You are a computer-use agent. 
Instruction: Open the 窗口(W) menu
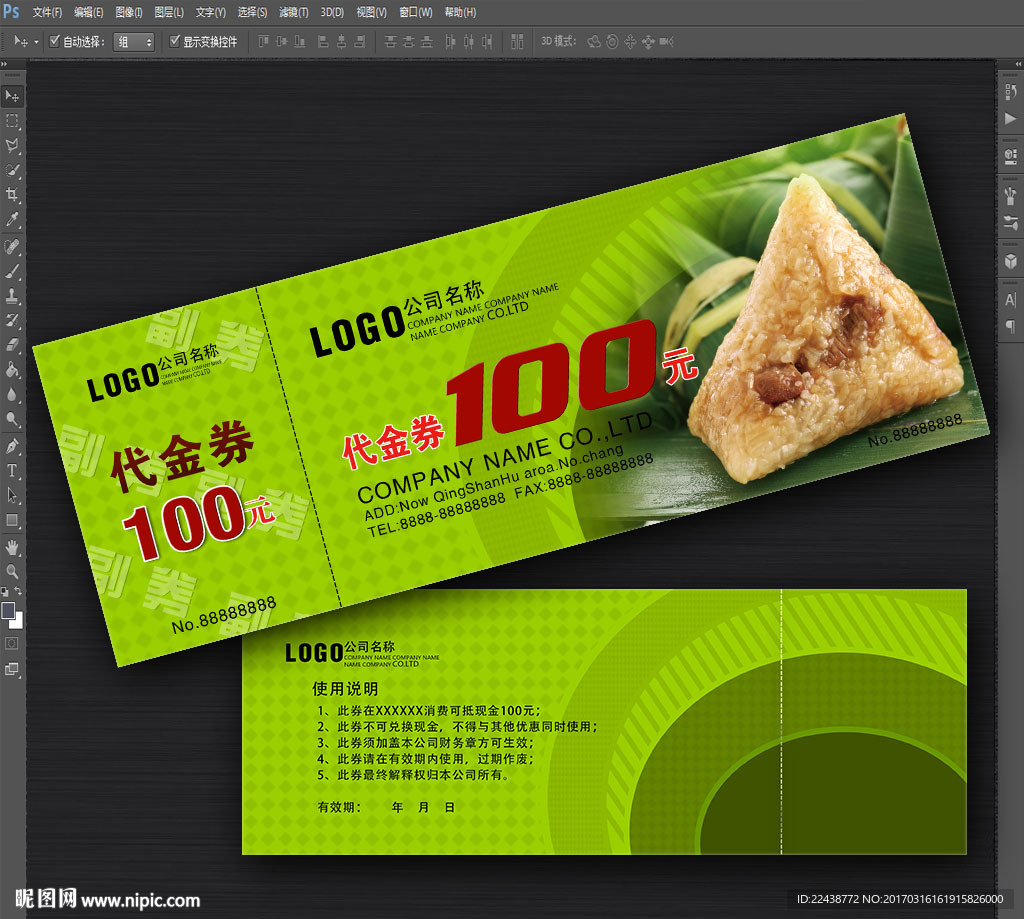click(x=415, y=12)
